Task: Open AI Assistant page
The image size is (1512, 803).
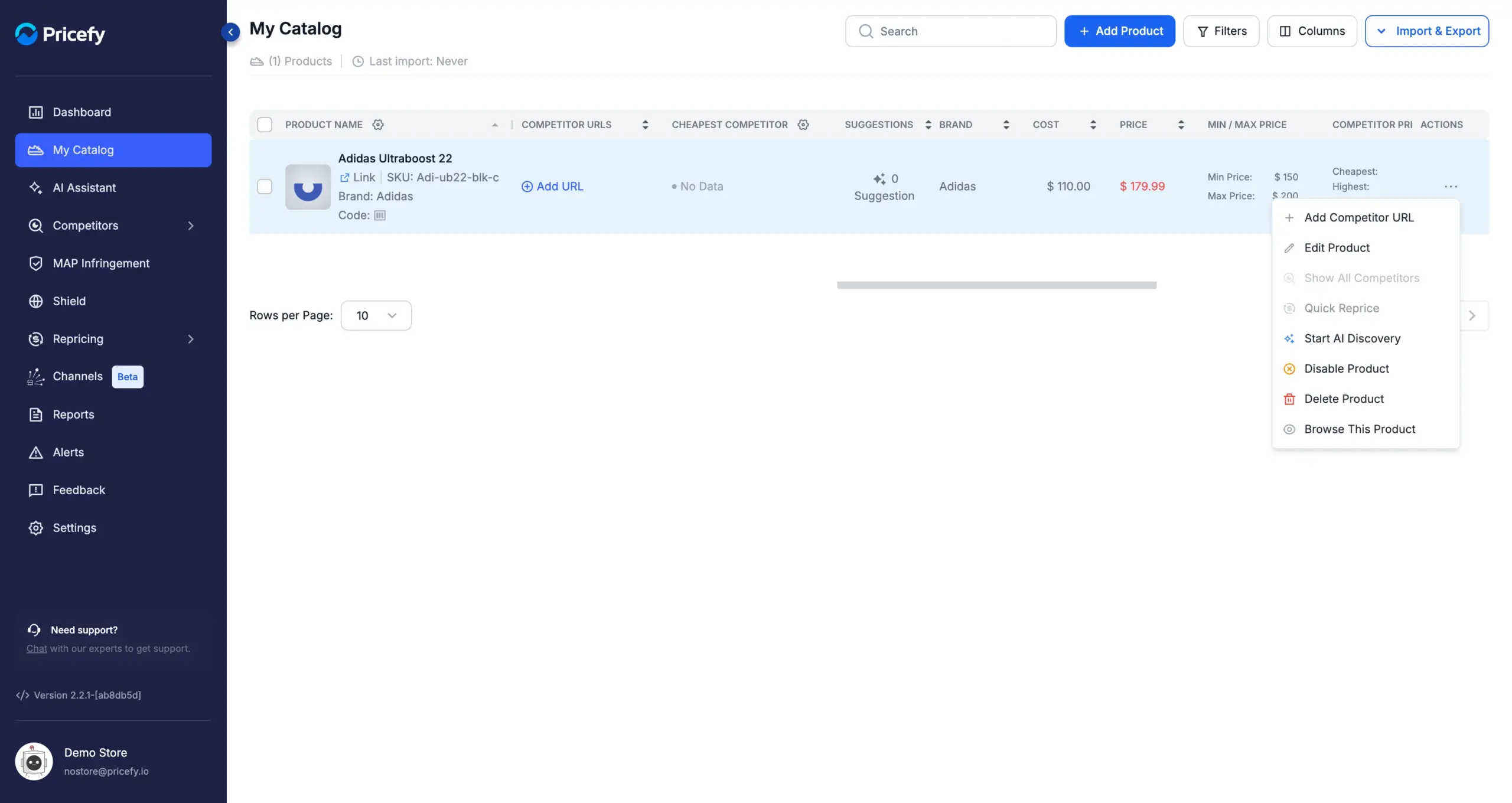Action: [x=113, y=188]
